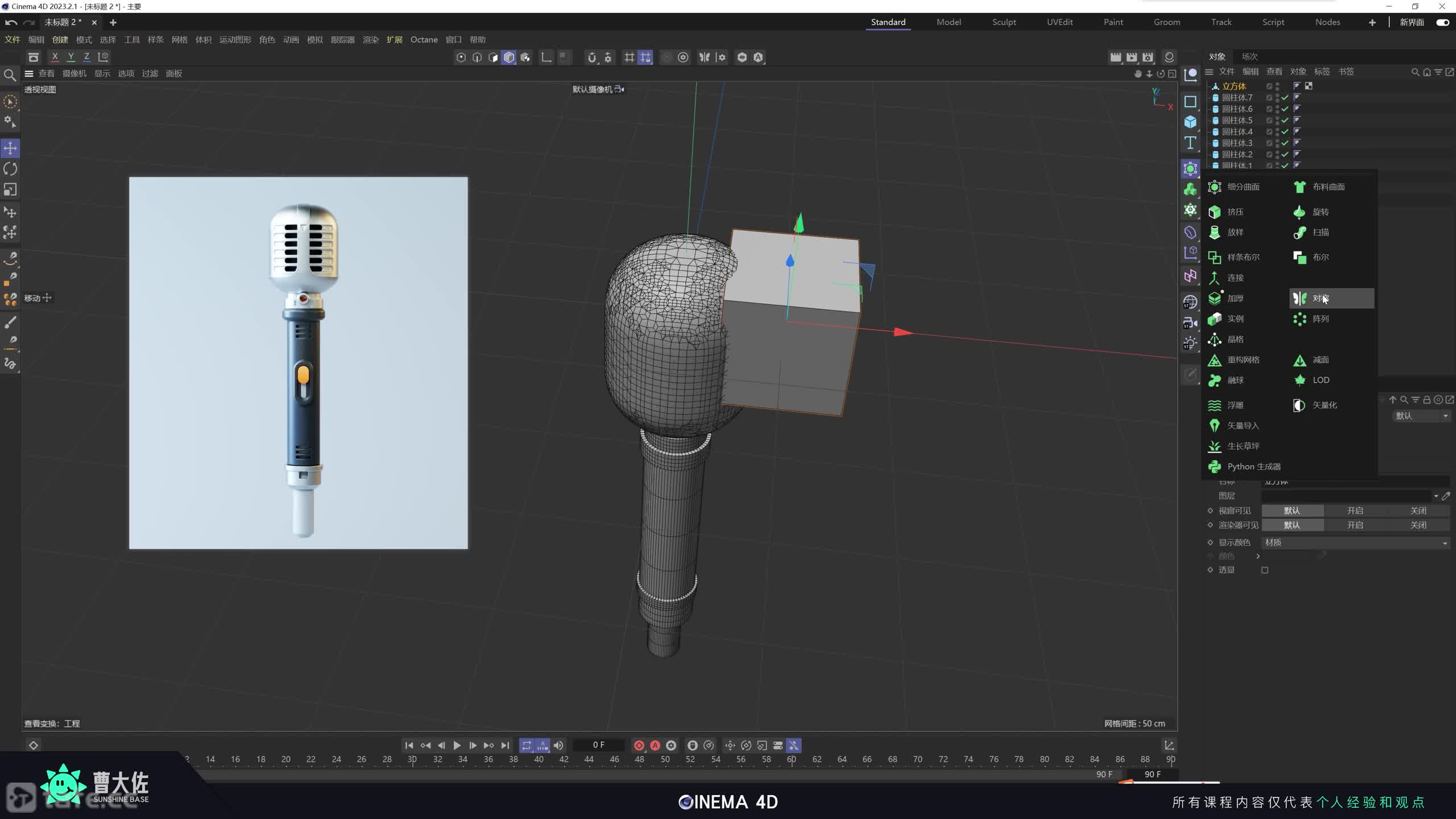This screenshot has height=819, width=1456.
Task: Switch to the Sculpt layout tab
Action: coord(1004,22)
